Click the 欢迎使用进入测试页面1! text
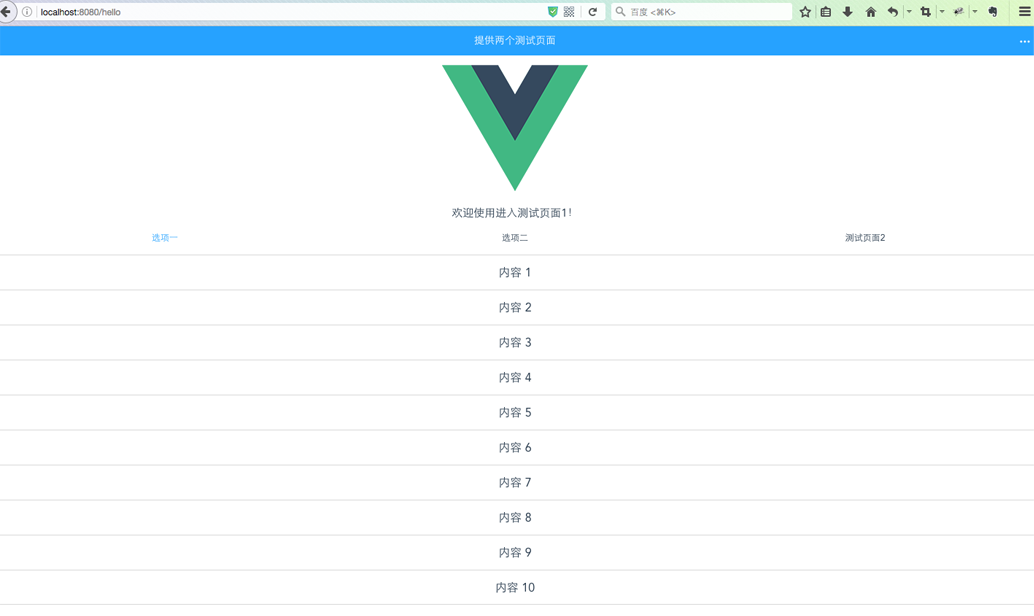 [x=512, y=212]
